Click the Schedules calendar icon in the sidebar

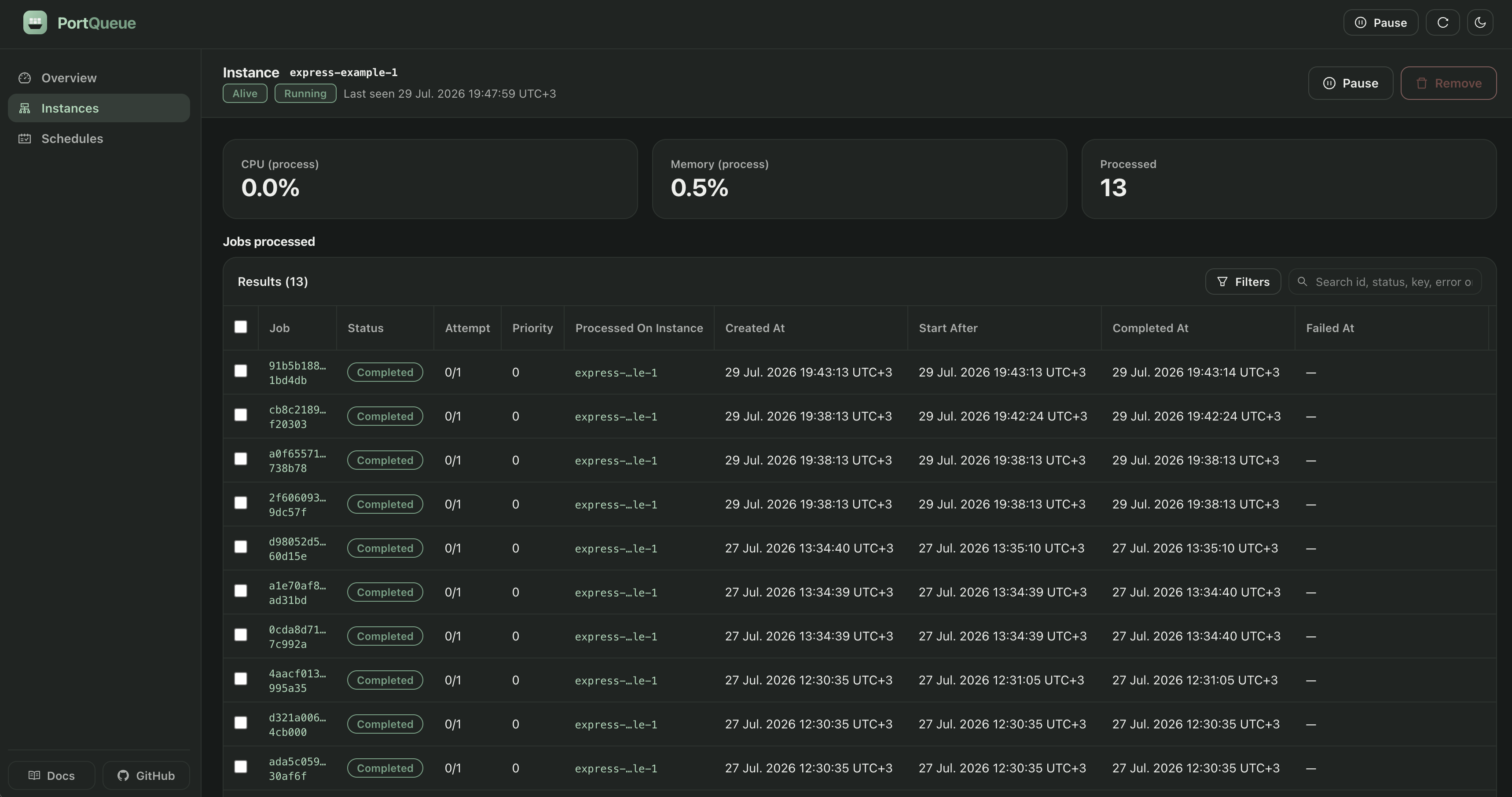pyautogui.click(x=25, y=139)
